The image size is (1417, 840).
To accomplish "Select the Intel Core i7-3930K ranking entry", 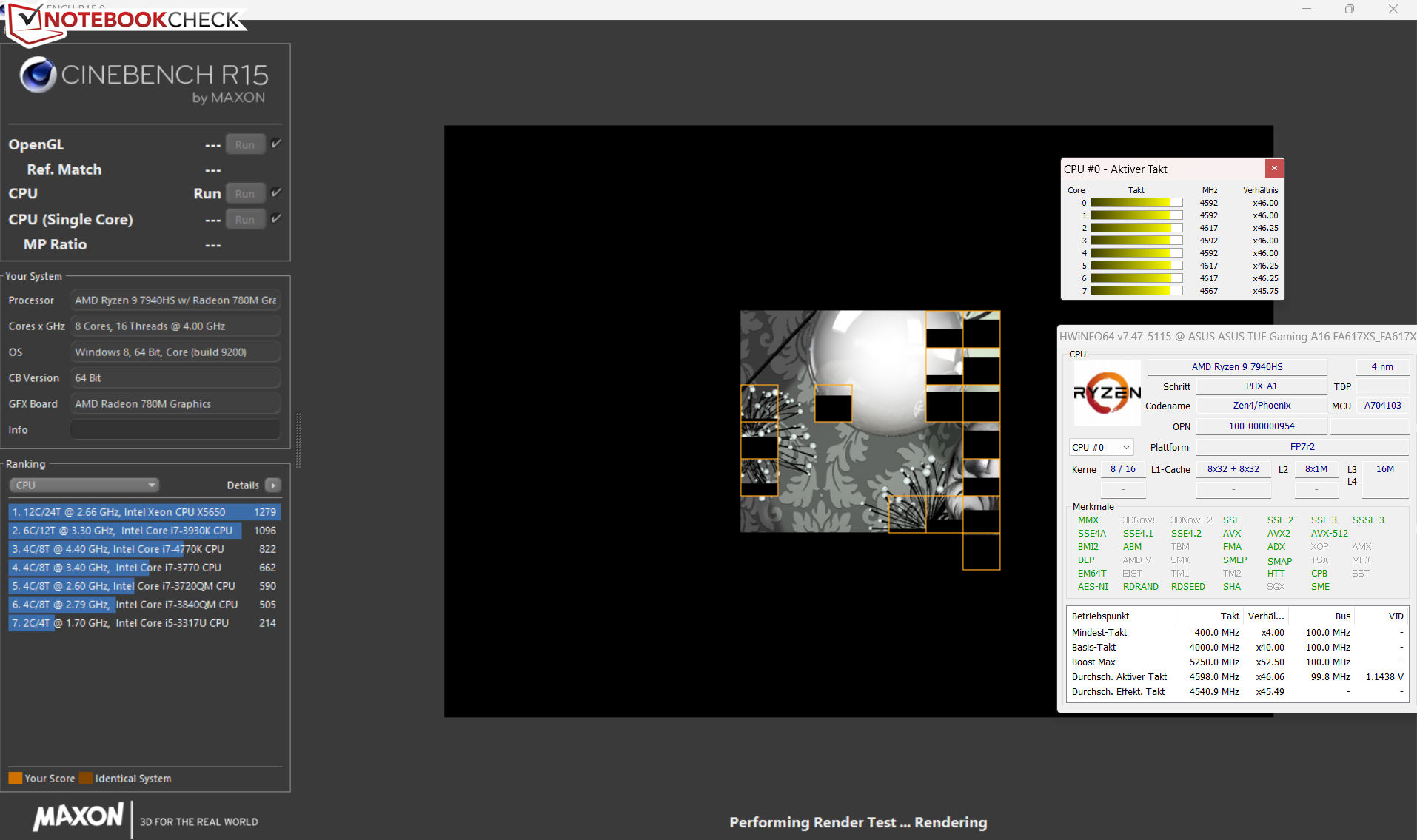I will pos(144,531).
